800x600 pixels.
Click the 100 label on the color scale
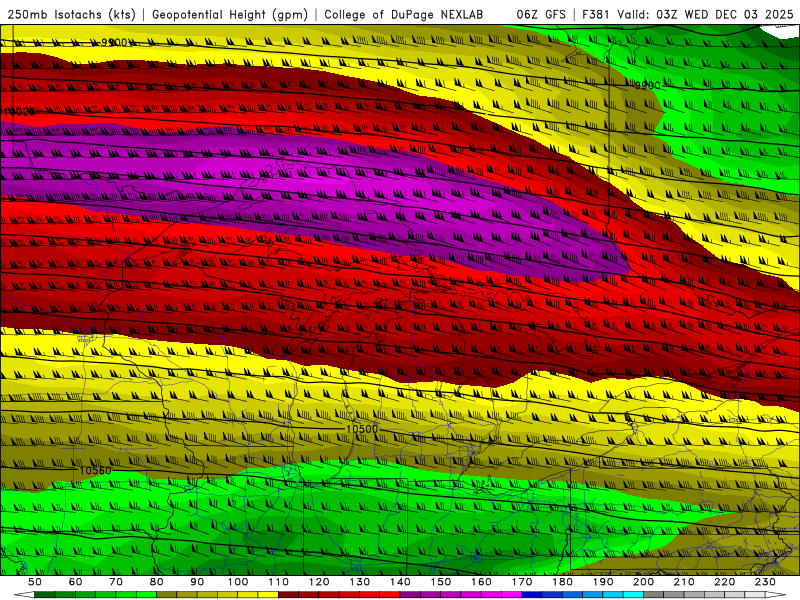(238, 582)
